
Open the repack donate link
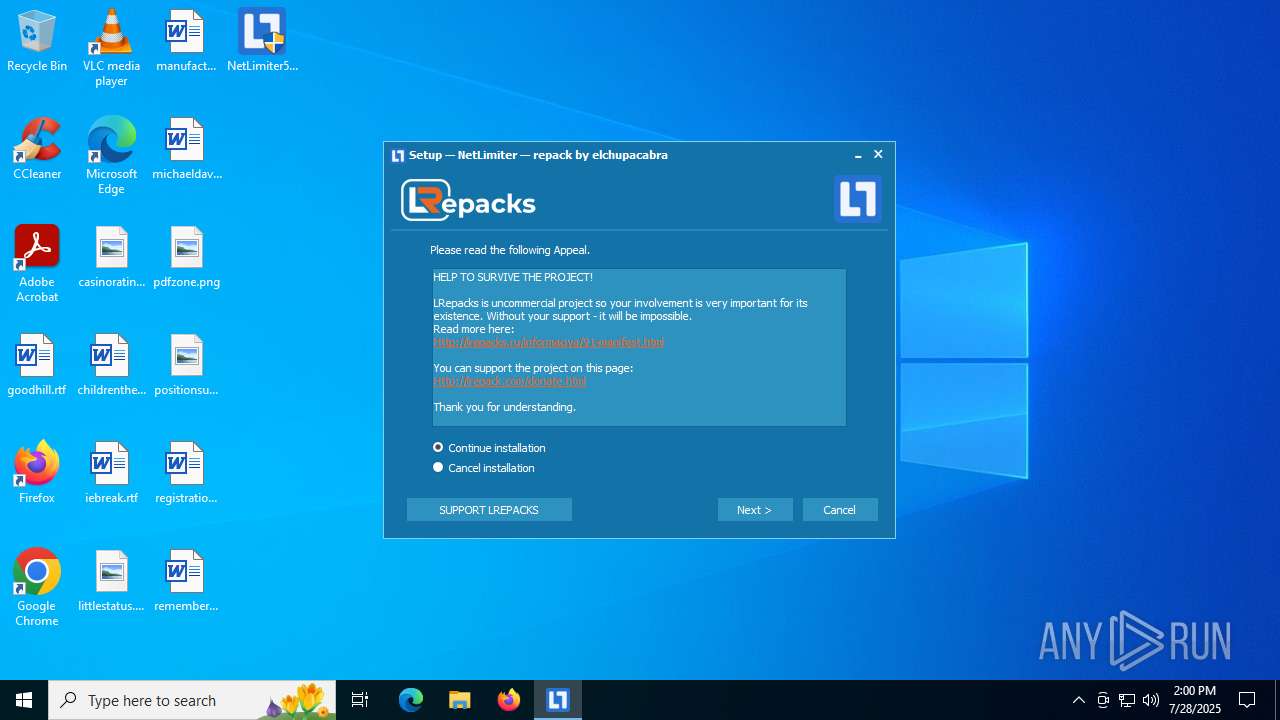click(x=509, y=381)
